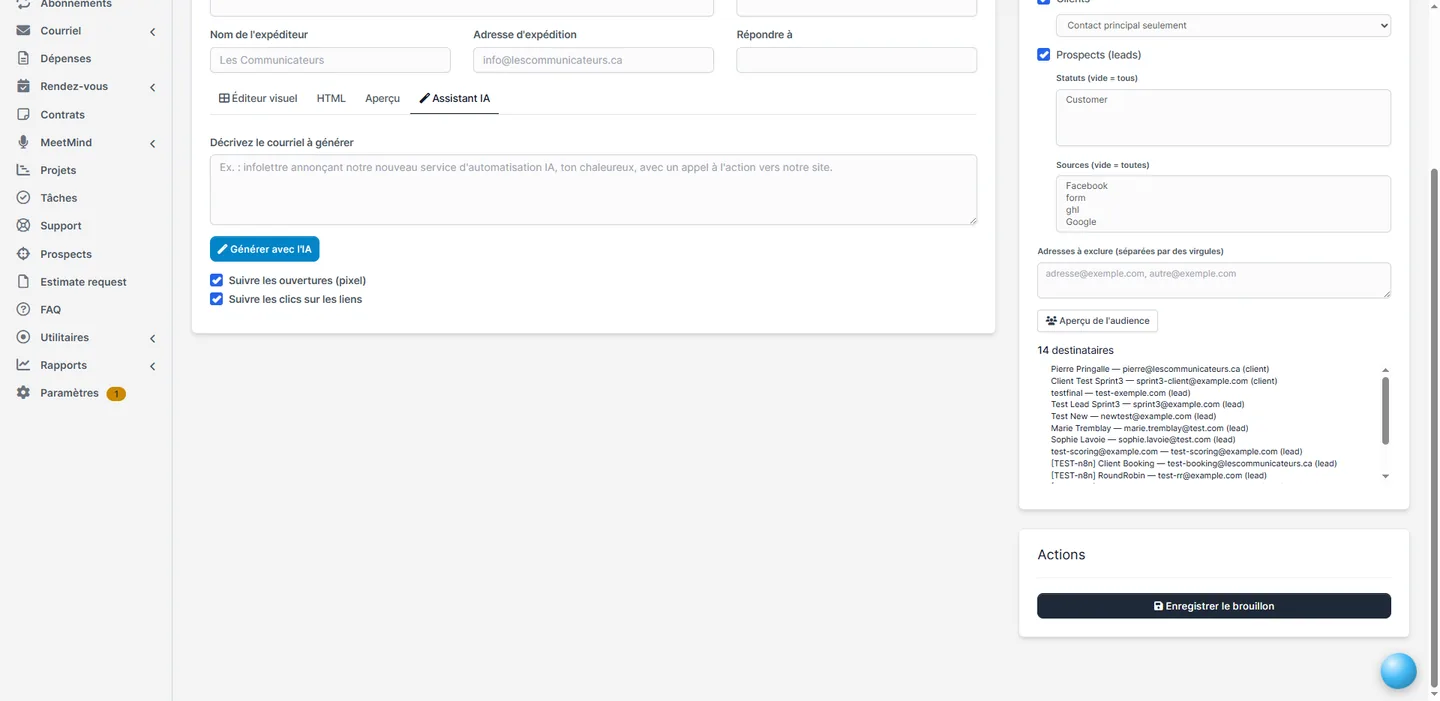Click the Paramètres gear icon
Screen dimensions: 1440x701
23,393
